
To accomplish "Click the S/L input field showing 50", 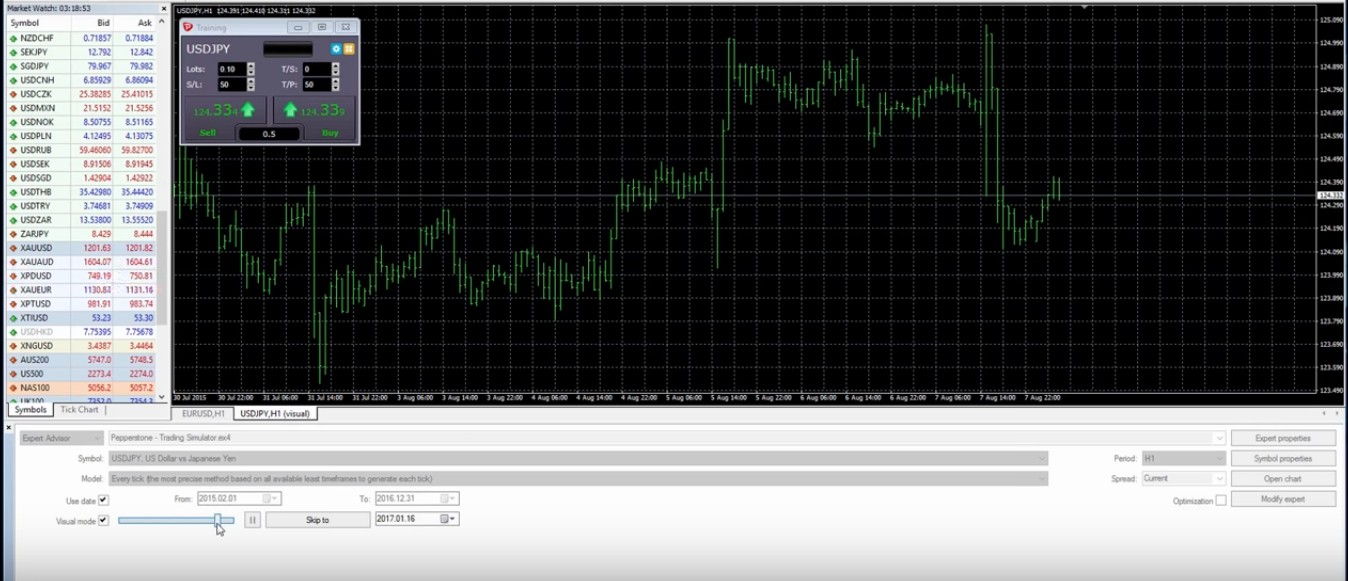I will [x=231, y=85].
